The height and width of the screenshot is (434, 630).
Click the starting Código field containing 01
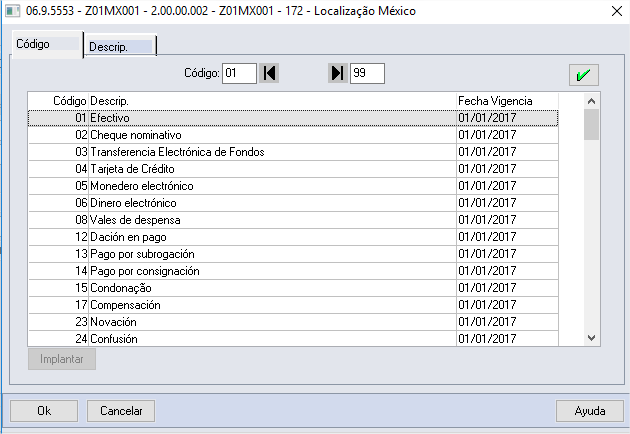point(239,74)
